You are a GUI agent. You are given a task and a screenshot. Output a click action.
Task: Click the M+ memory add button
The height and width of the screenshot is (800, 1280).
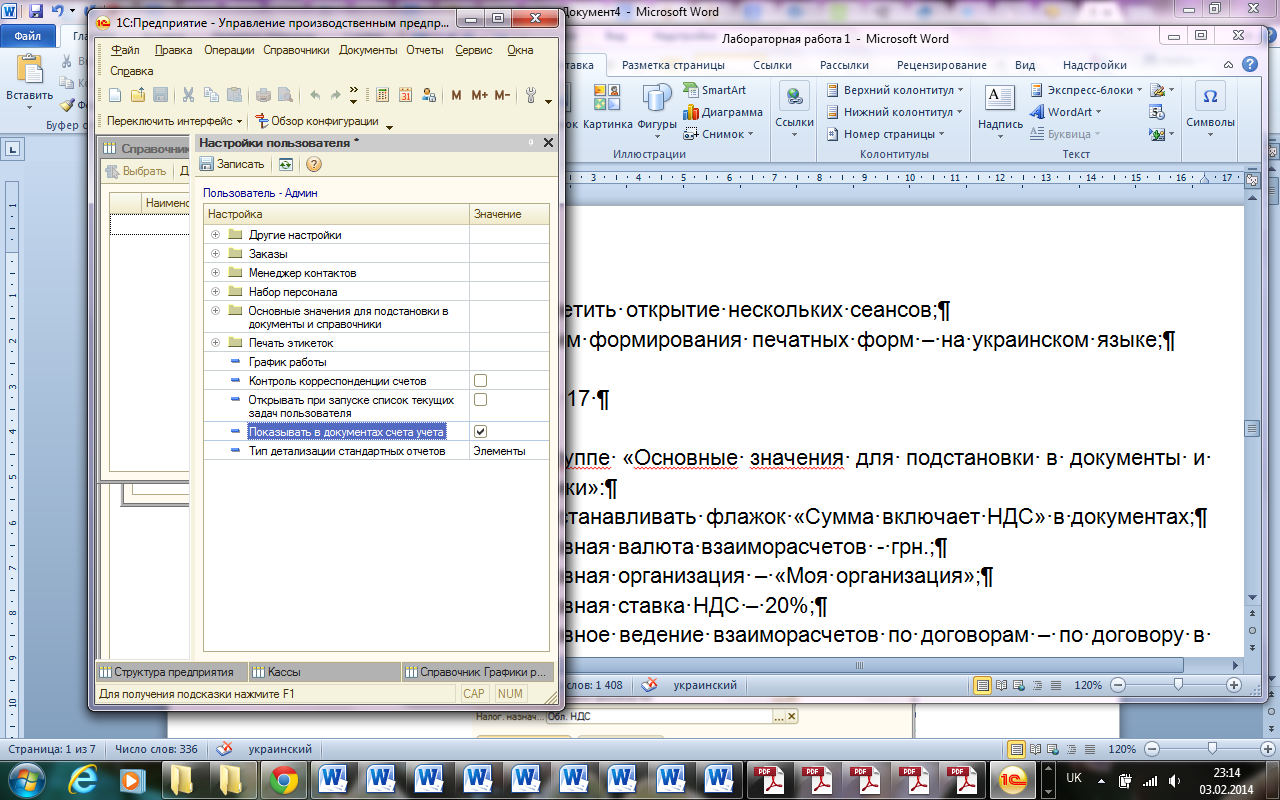point(479,96)
